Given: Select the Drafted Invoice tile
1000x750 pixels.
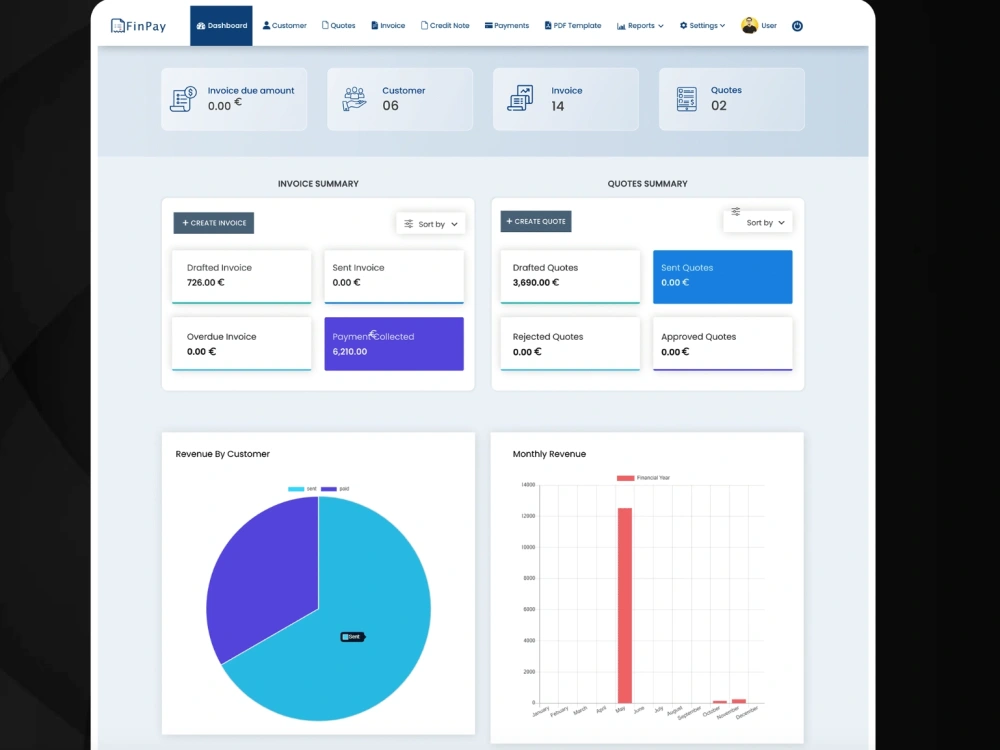Looking at the screenshot, I should tap(242, 277).
